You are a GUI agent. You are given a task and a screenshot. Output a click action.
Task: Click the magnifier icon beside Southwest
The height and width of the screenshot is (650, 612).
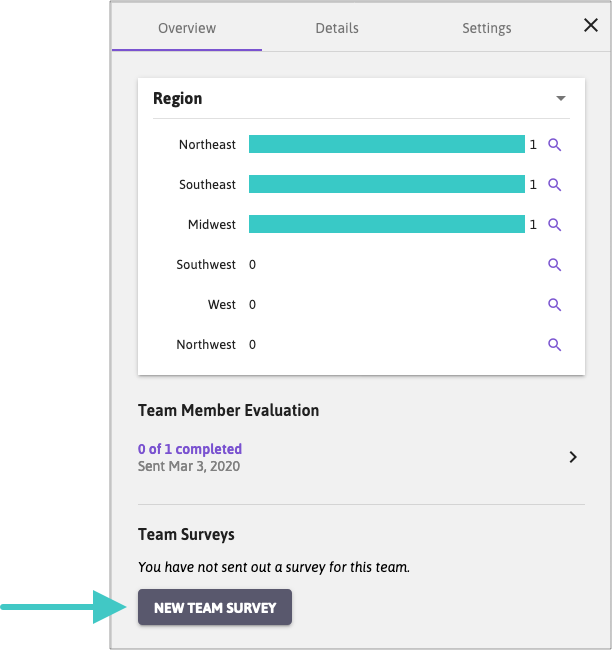(555, 265)
